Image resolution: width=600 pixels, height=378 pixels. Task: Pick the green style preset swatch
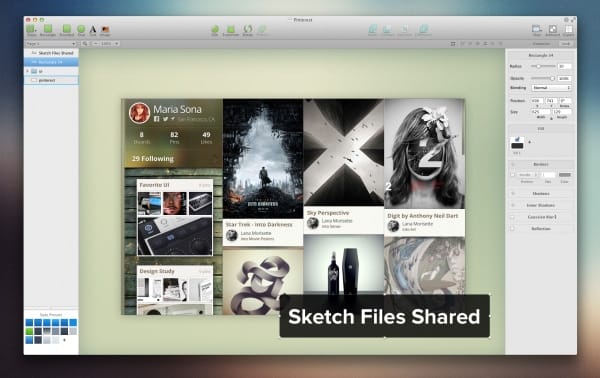pyautogui.click(x=29, y=331)
